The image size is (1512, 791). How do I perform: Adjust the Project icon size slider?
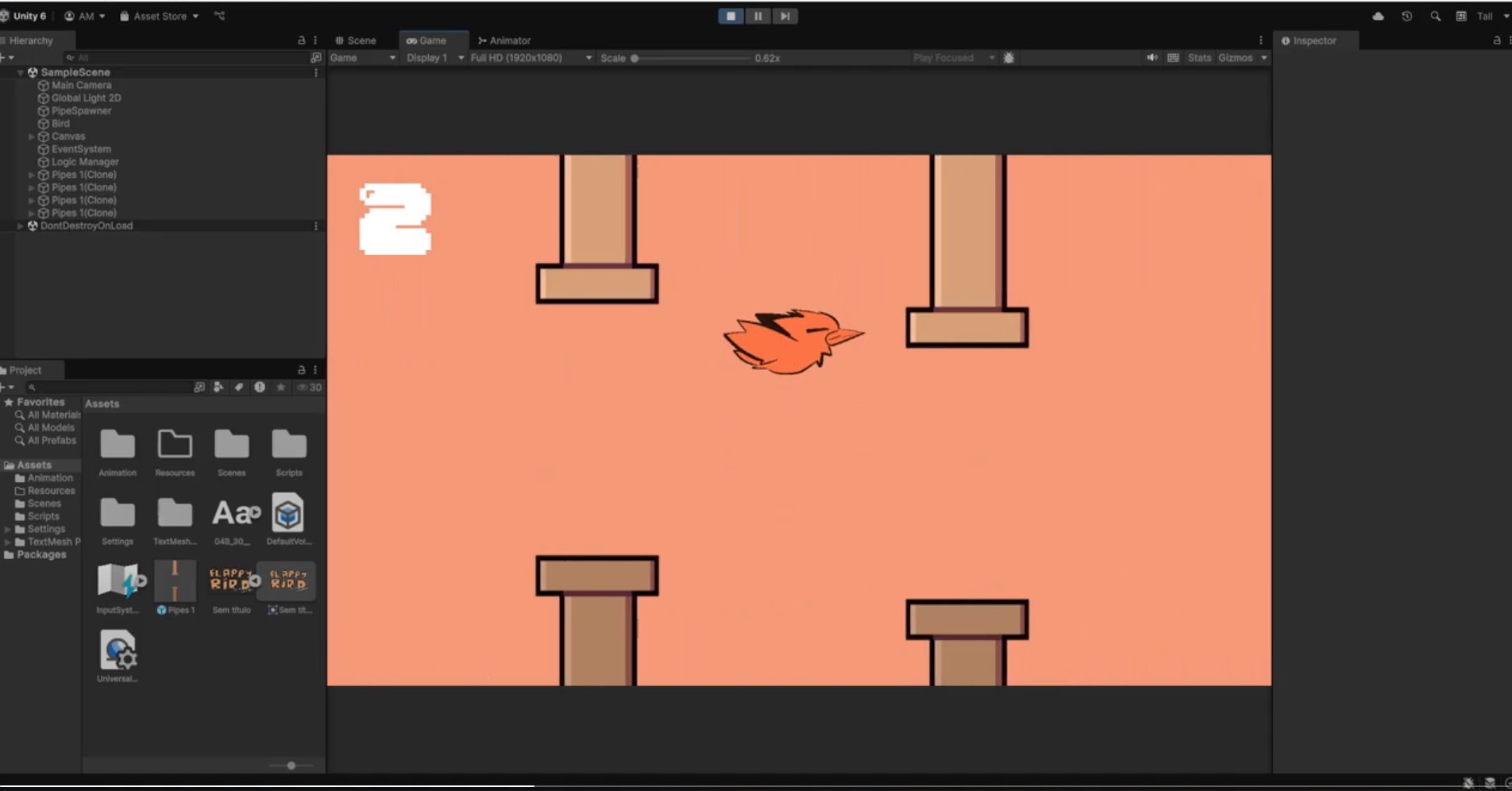tap(291, 766)
